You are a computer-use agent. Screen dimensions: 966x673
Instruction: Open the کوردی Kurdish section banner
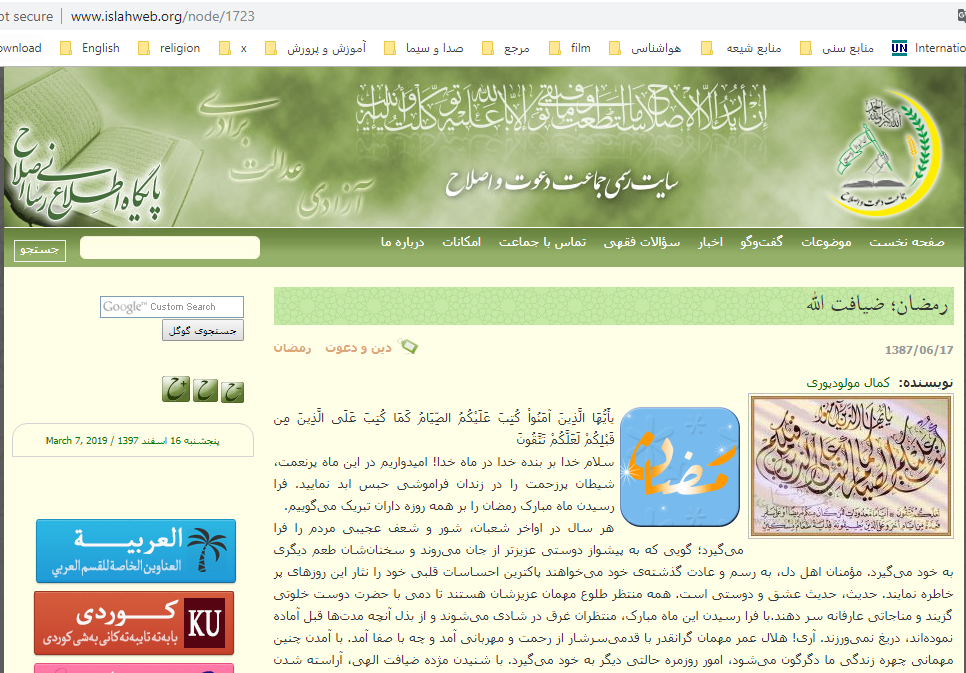coord(134,622)
